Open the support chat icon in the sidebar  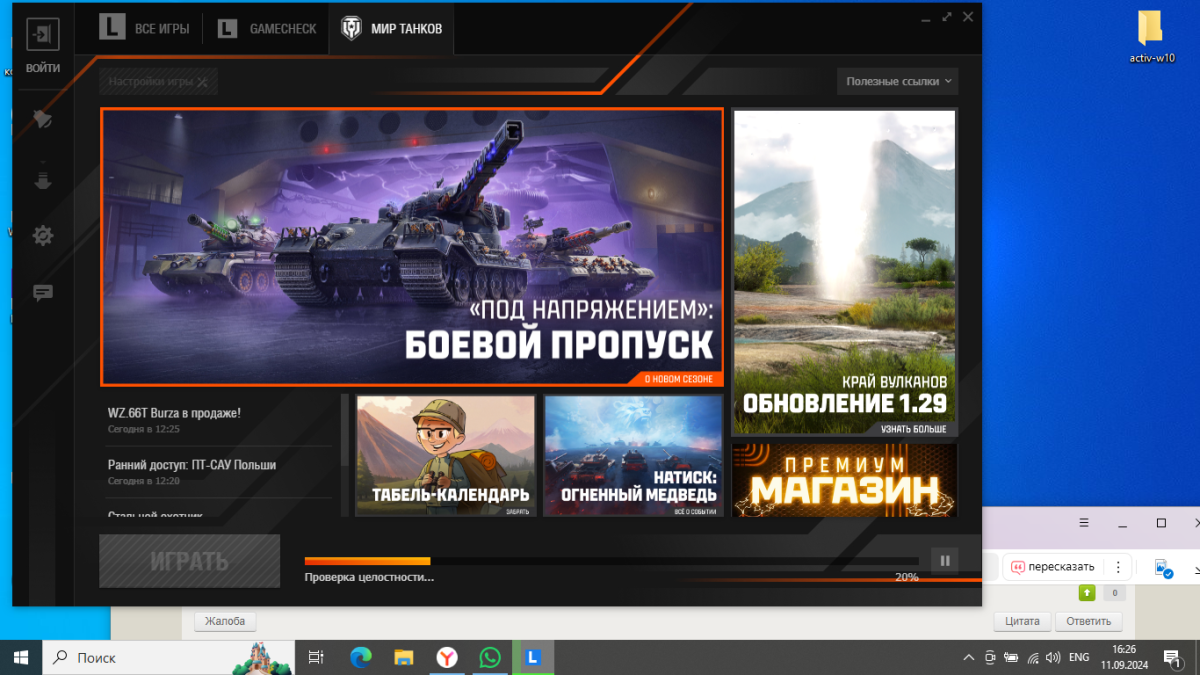coord(43,293)
